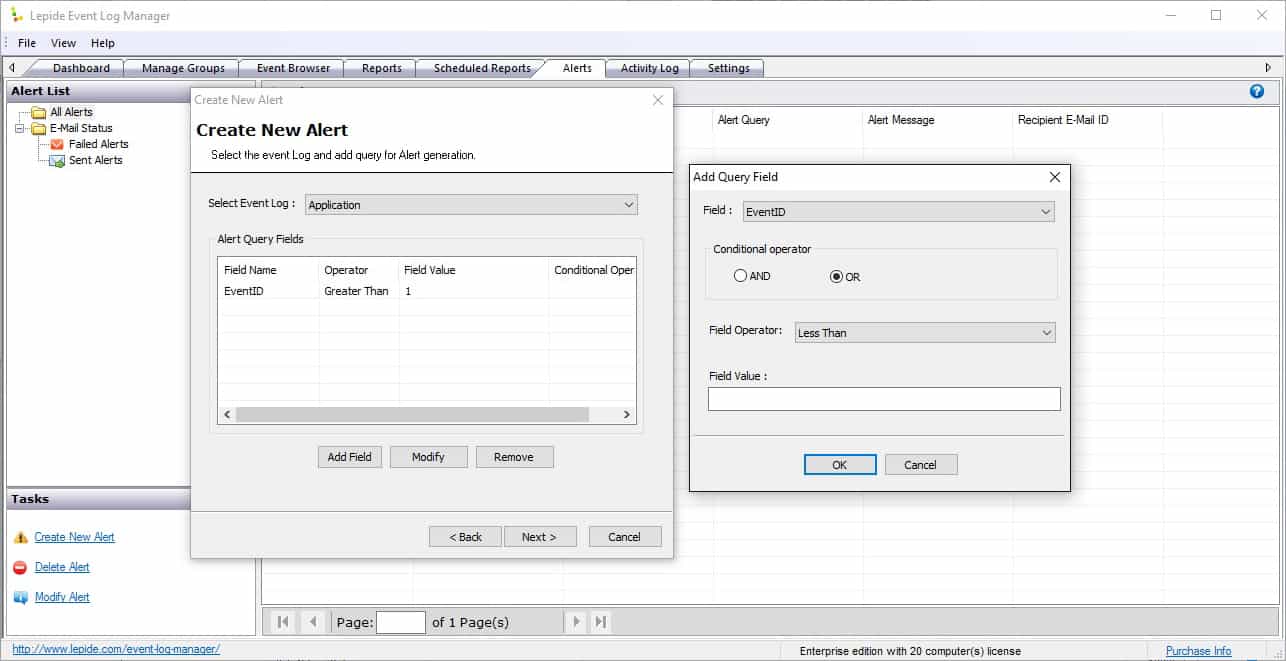
Task: Go to first page in pager
Action: (283, 622)
